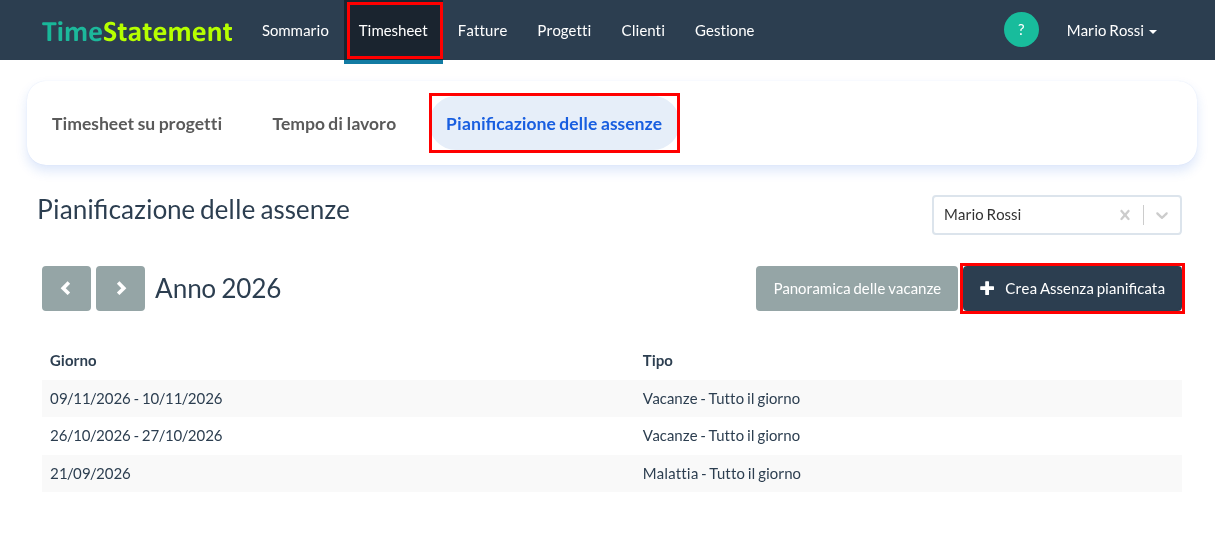The image size is (1215, 543).
Task: Open the Clienti section
Action: (643, 31)
